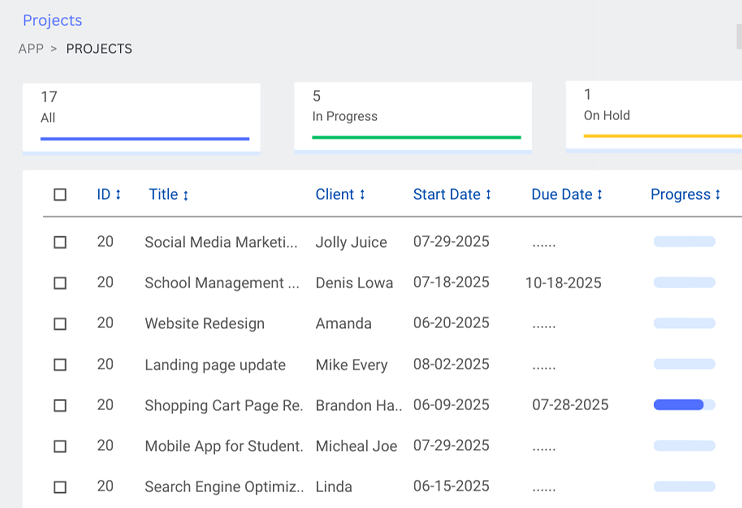Click the Progress column sort arrow

[x=718, y=195]
